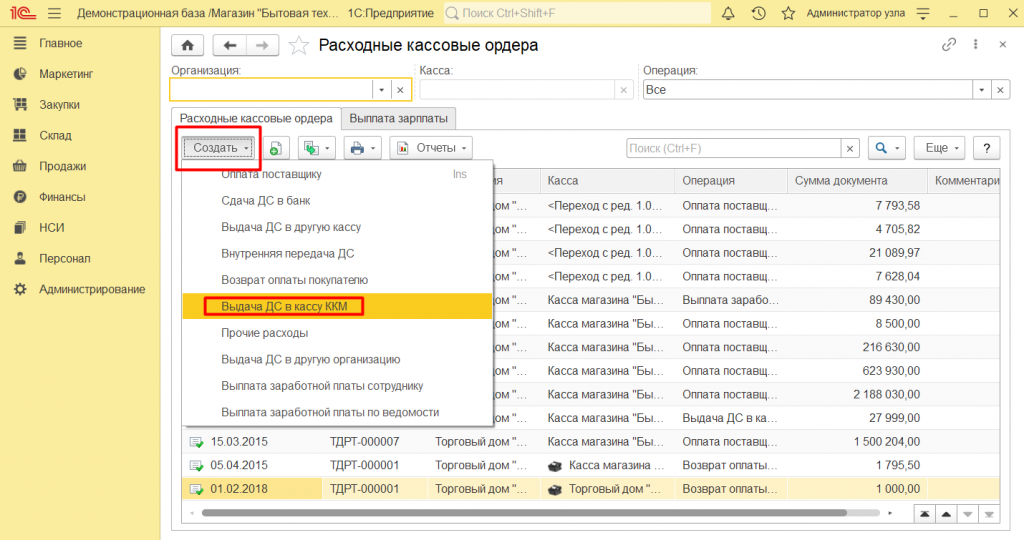Open the hamburger main menu icon
The height and width of the screenshot is (540, 1024).
click(x=53, y=14)
